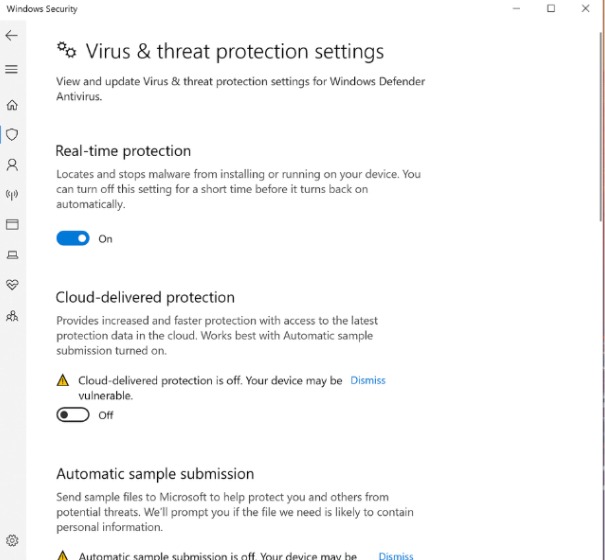Open Account protection from the sidebar
Screen dimensions: 605x560
pos(12,164)
